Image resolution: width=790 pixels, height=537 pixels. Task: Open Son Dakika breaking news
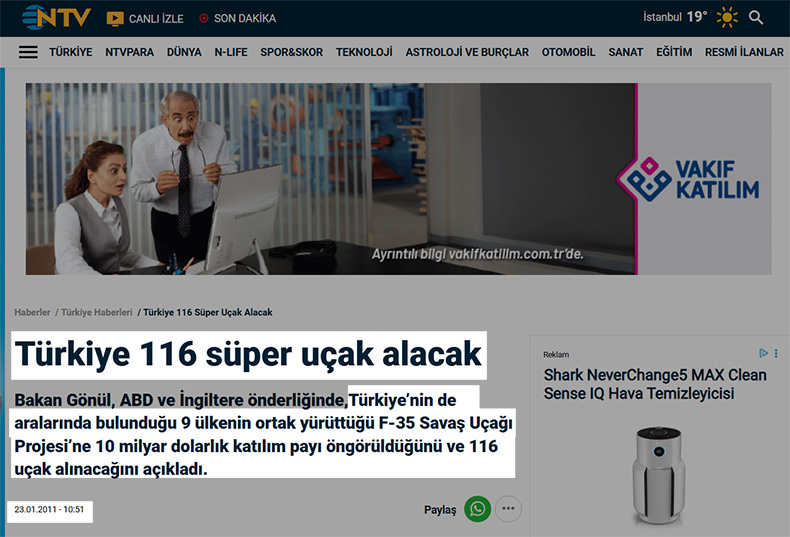pos(237,18)
